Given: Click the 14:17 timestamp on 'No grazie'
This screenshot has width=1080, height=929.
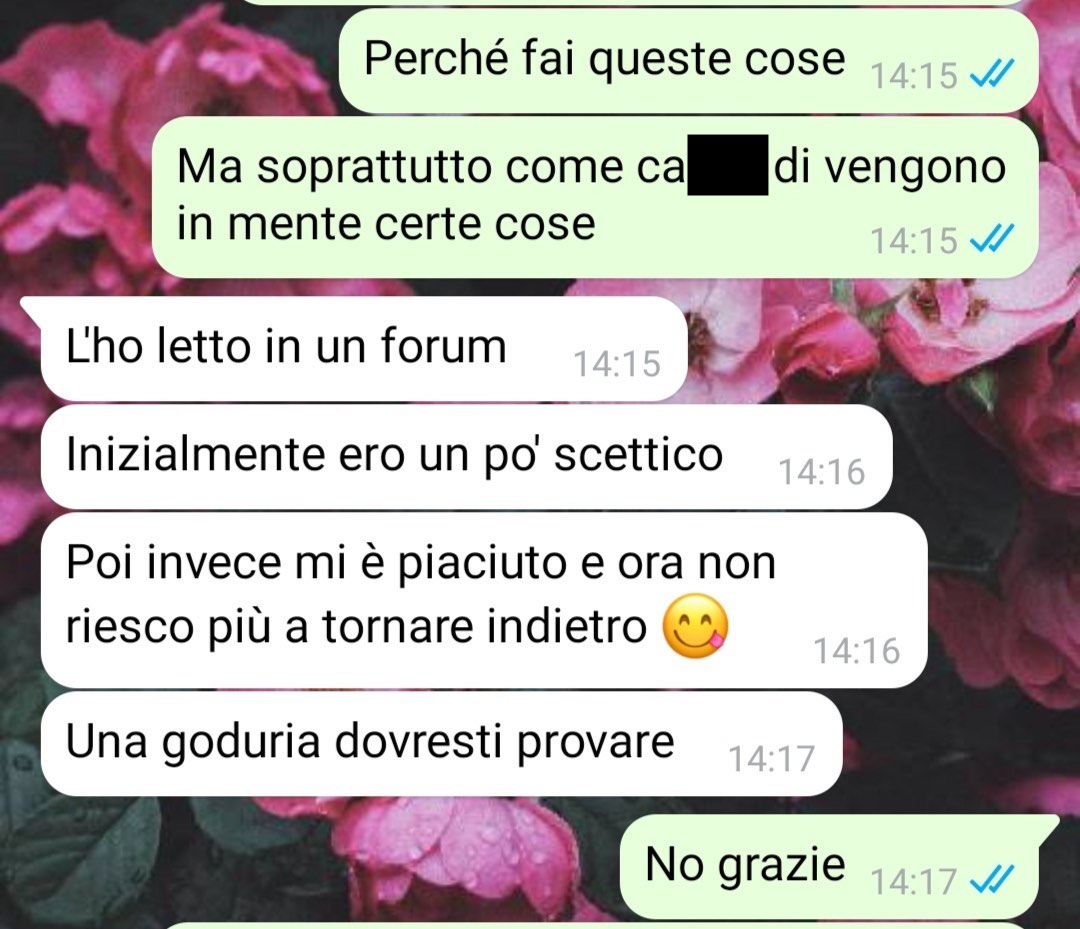Looking at the screenshot, I should click(x=914, y=881).
